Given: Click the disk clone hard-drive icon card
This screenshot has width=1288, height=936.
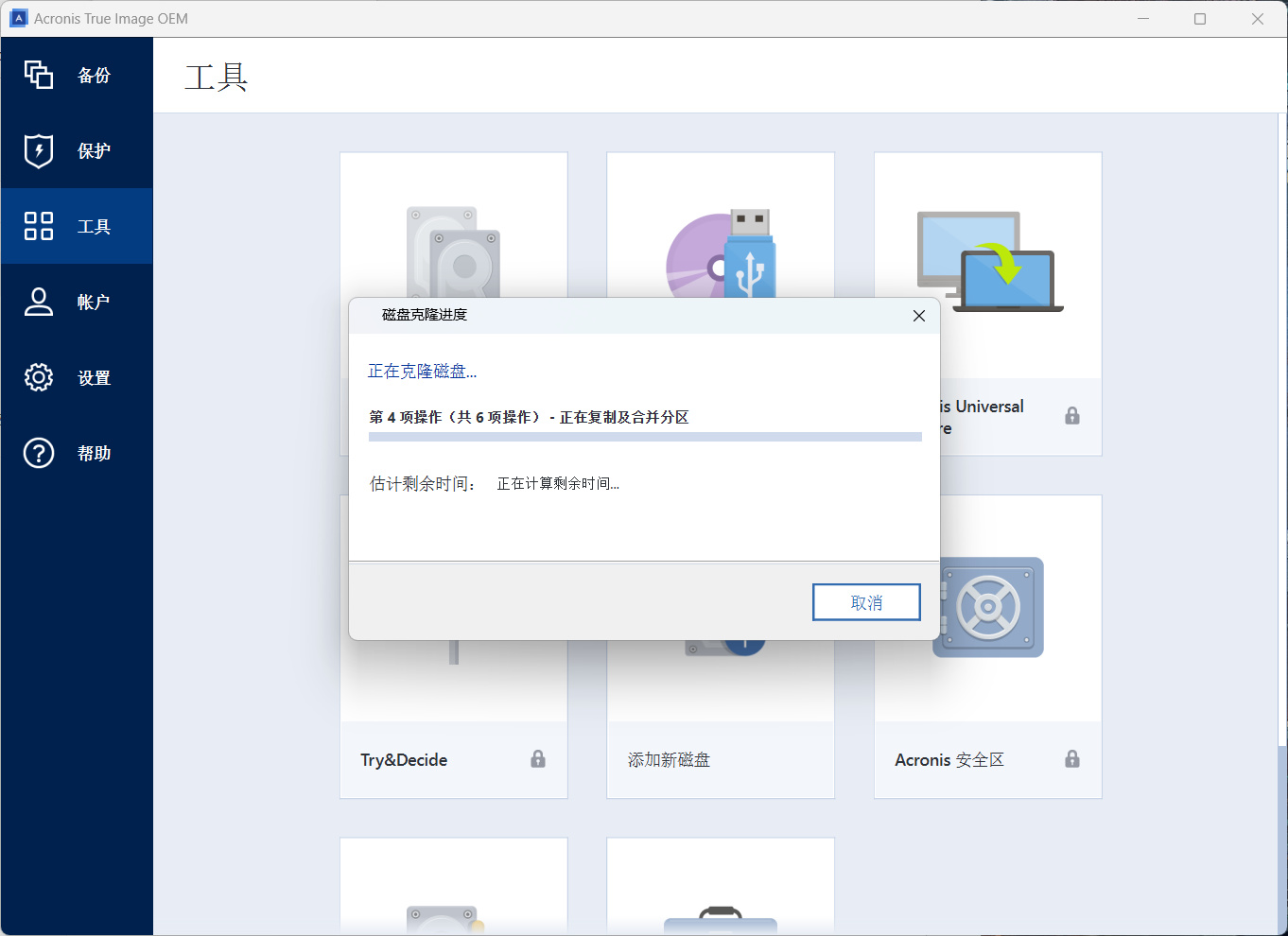Looking at the screenshot, I should point(454,251).
